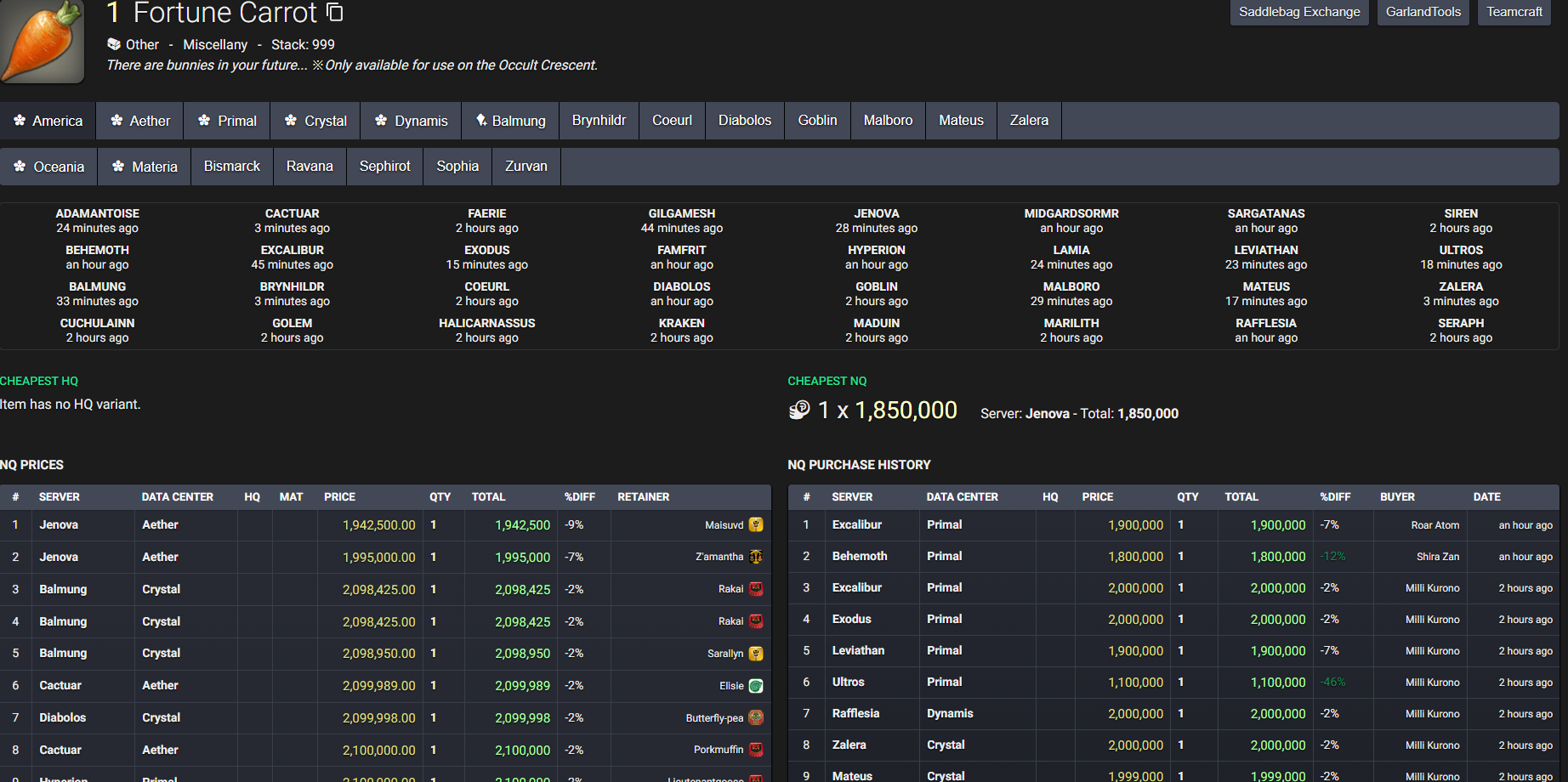Switch to the Materia data center tab
The height and width of the screenshot is (782, 1568).
tap(145, 167)
